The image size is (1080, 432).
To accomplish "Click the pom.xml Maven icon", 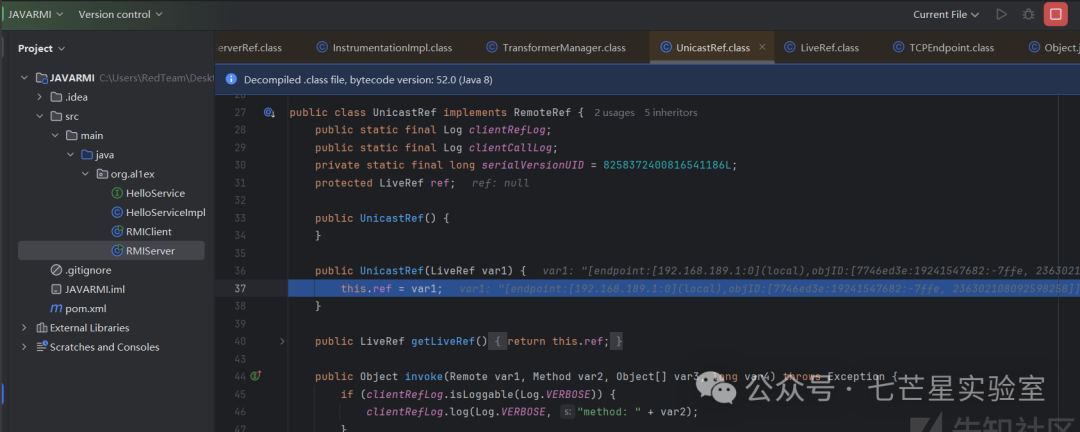I will pos(56,309).
